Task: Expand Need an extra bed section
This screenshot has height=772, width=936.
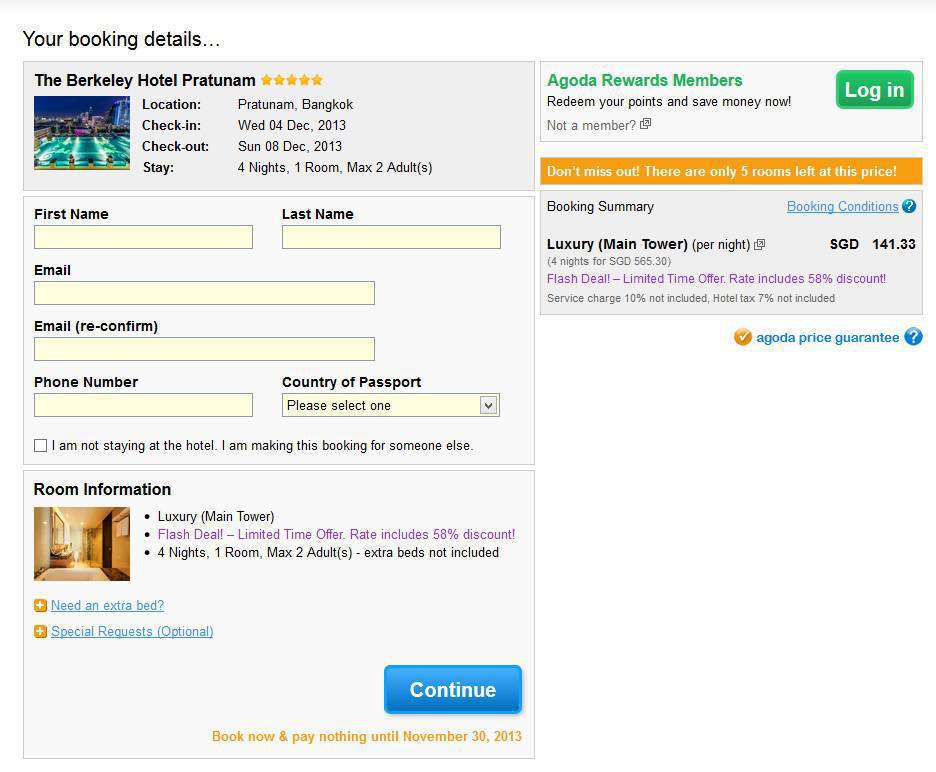Action: pyautogui.click(x=107, y=605)
